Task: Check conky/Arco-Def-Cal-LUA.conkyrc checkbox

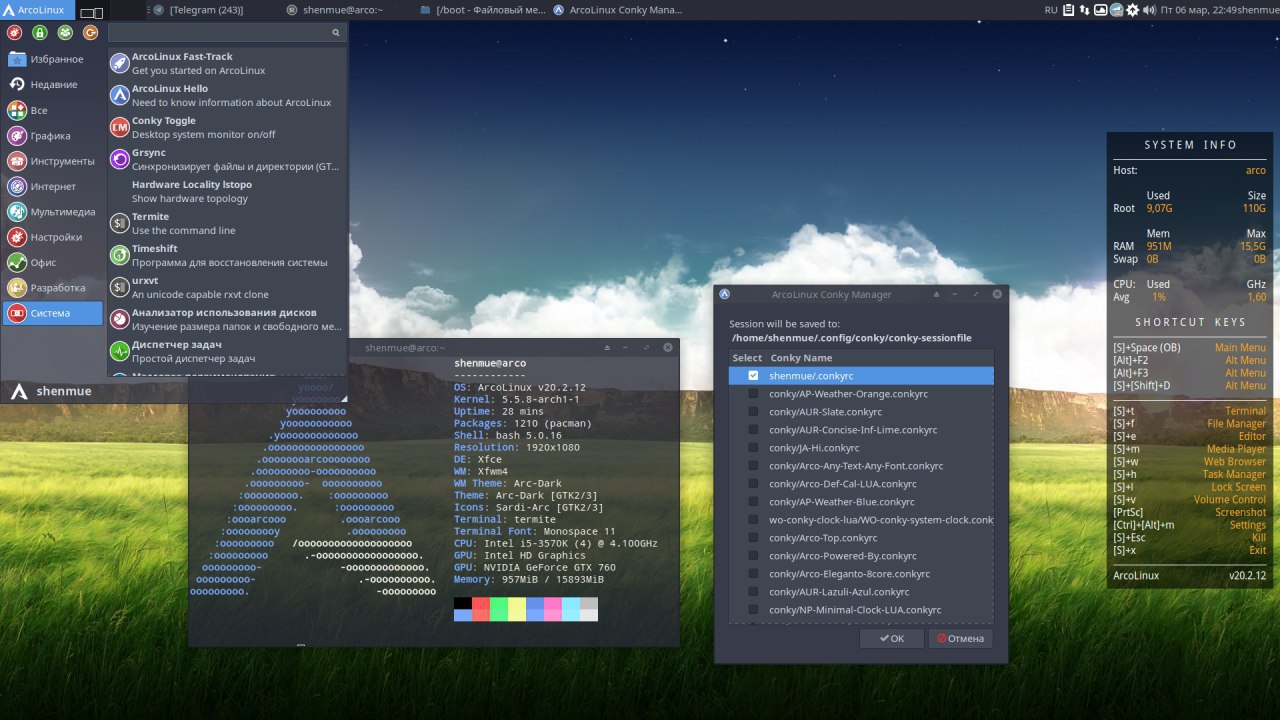Action: pyautogui.click(x=753, y=484)
